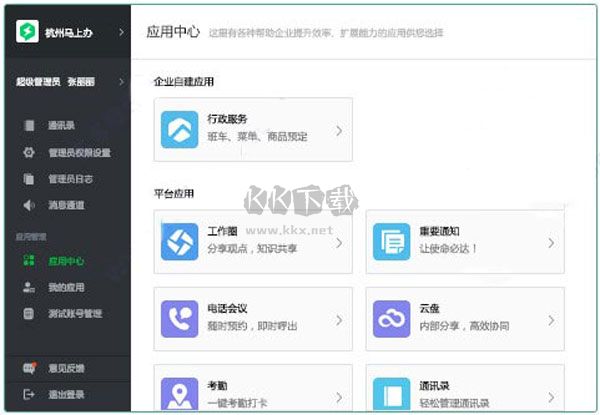
Task: Expand the 杭州马上办 company chevron
Action: [121, 32]
